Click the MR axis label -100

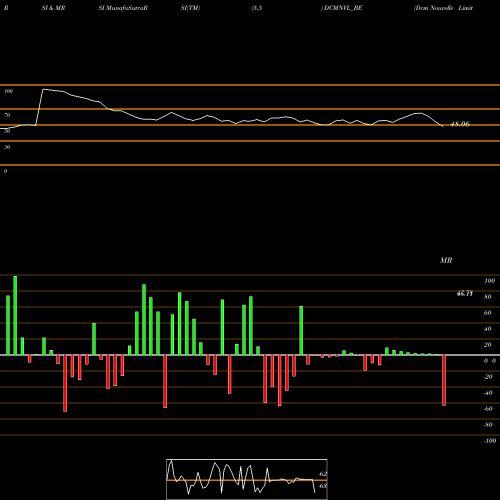489,441
